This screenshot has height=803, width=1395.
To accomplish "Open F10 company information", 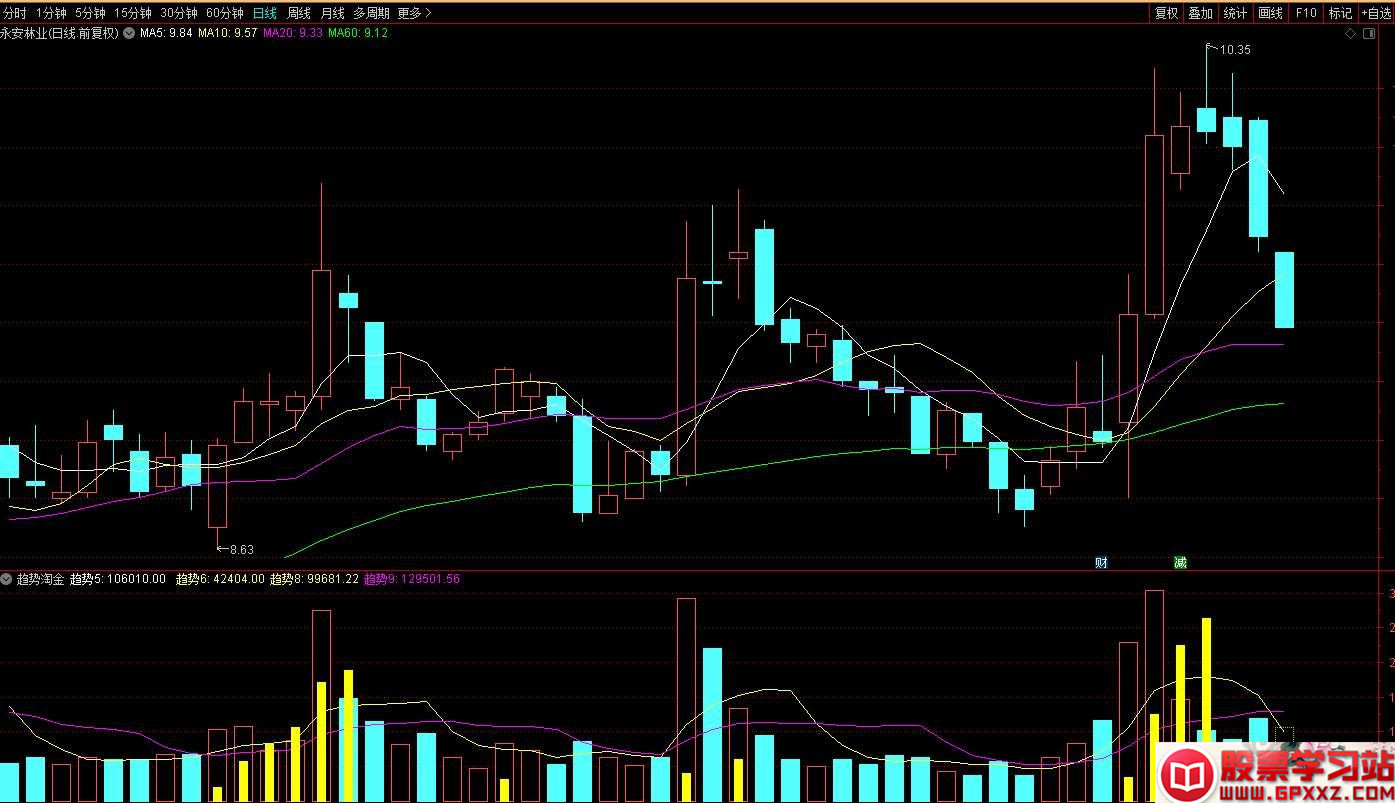I will coord(1306,13).
